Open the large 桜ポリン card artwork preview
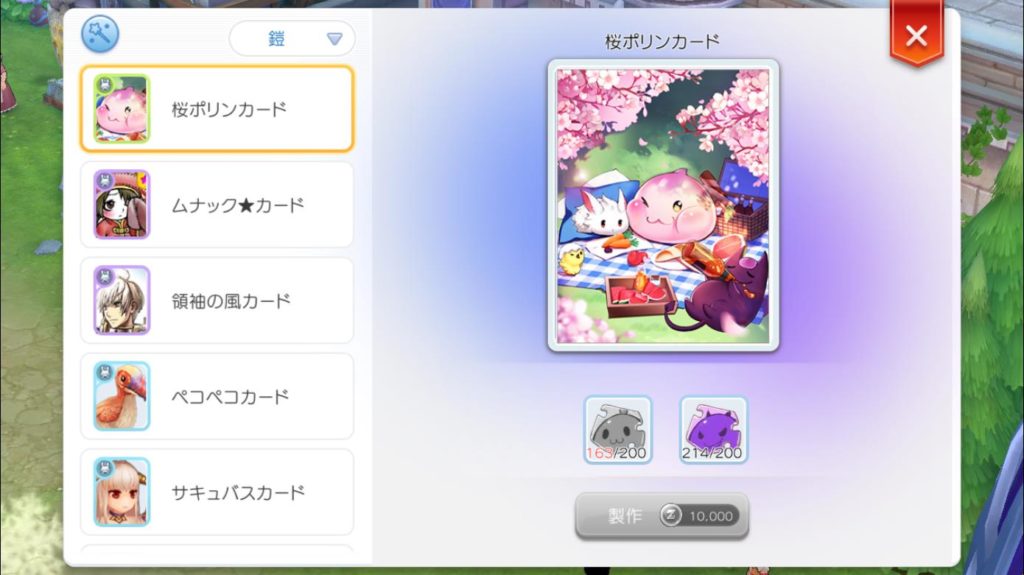The image size is (1024, 575). pyautogui.click(x=663, y=206)
